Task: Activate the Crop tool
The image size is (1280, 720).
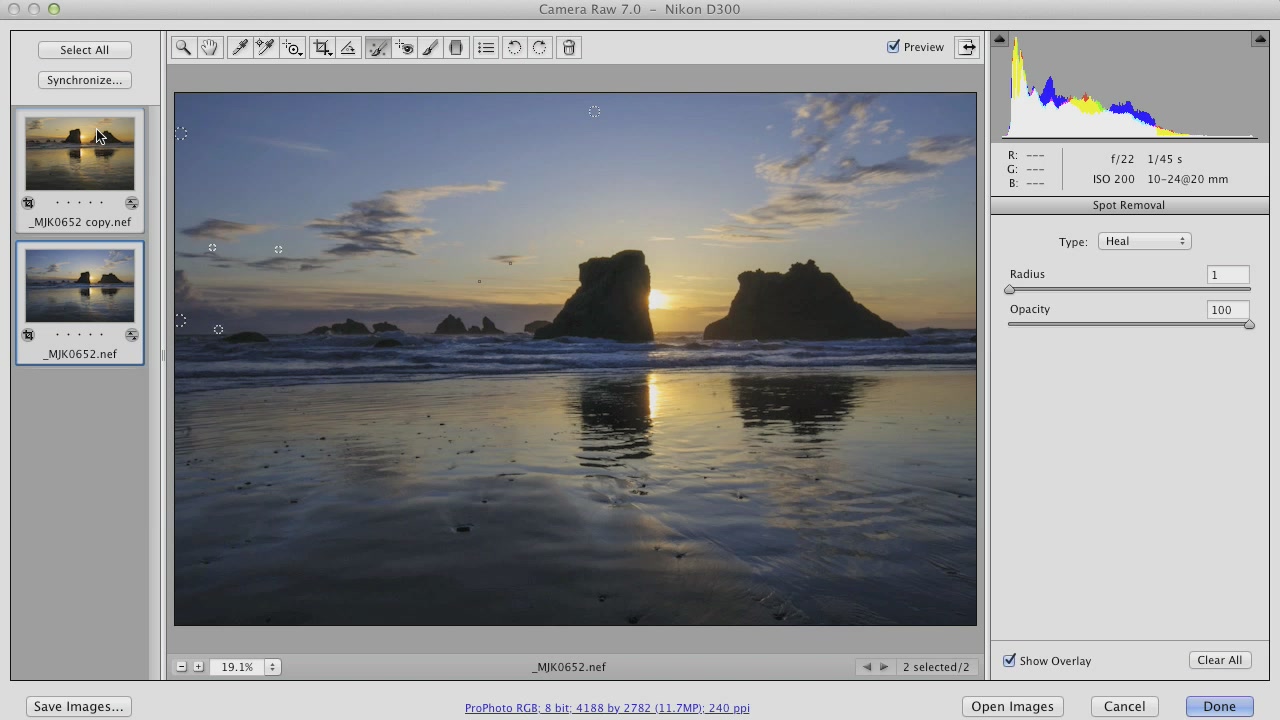Action: pyautogui.click(x=322, y=47)
